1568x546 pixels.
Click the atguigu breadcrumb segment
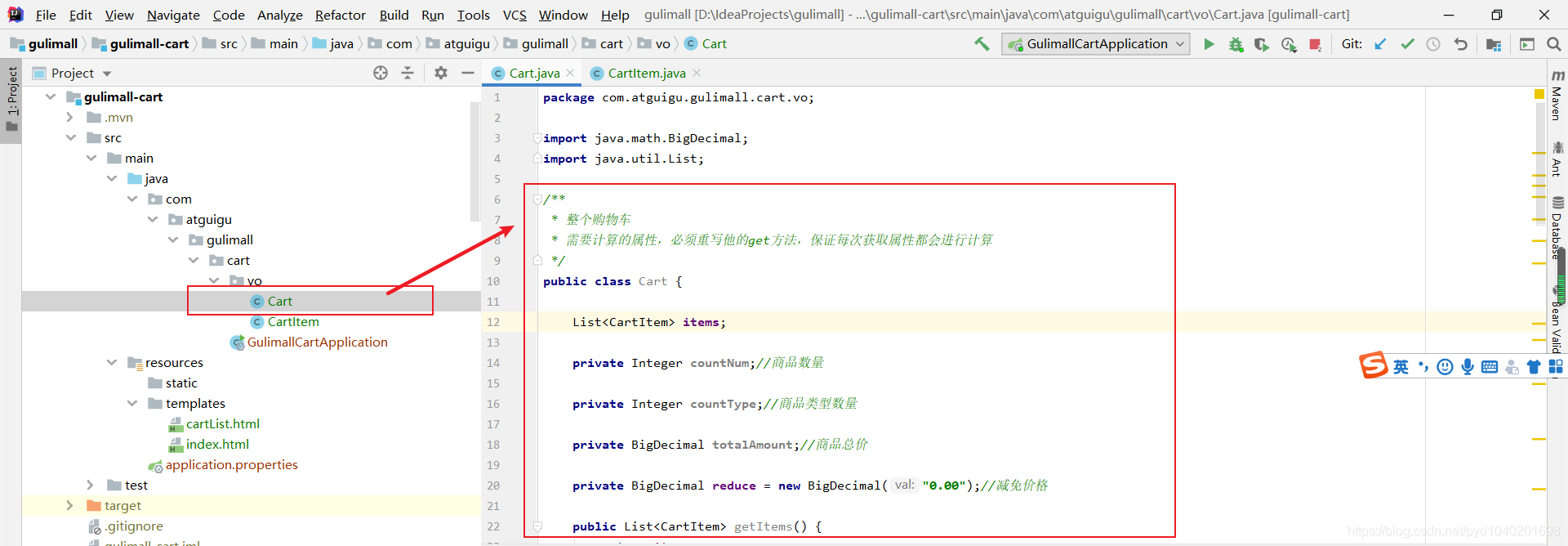click(x=458, y=44)
